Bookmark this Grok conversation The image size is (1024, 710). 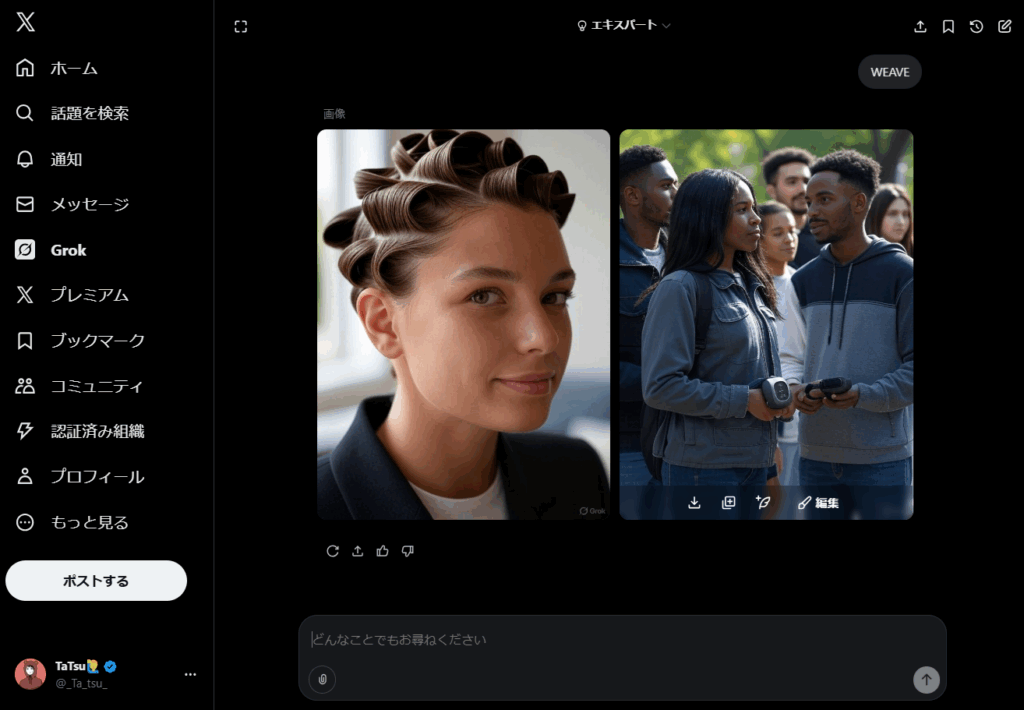(x=948, y=27)
